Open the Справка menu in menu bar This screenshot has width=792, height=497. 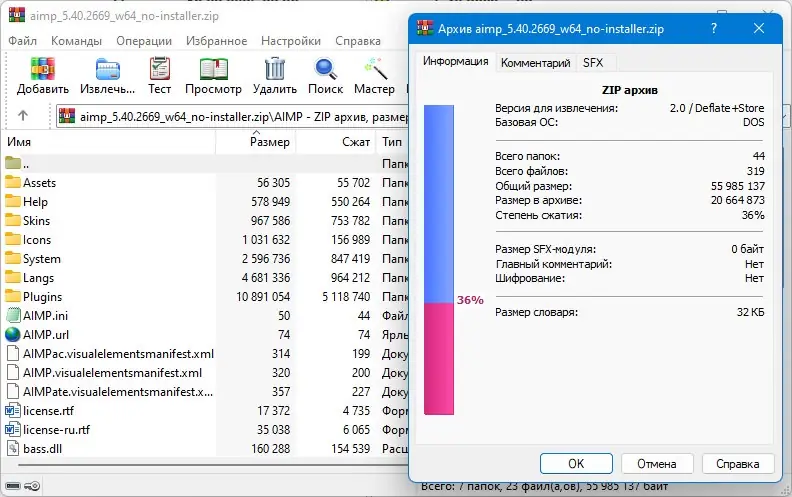(x=358, y=41)
